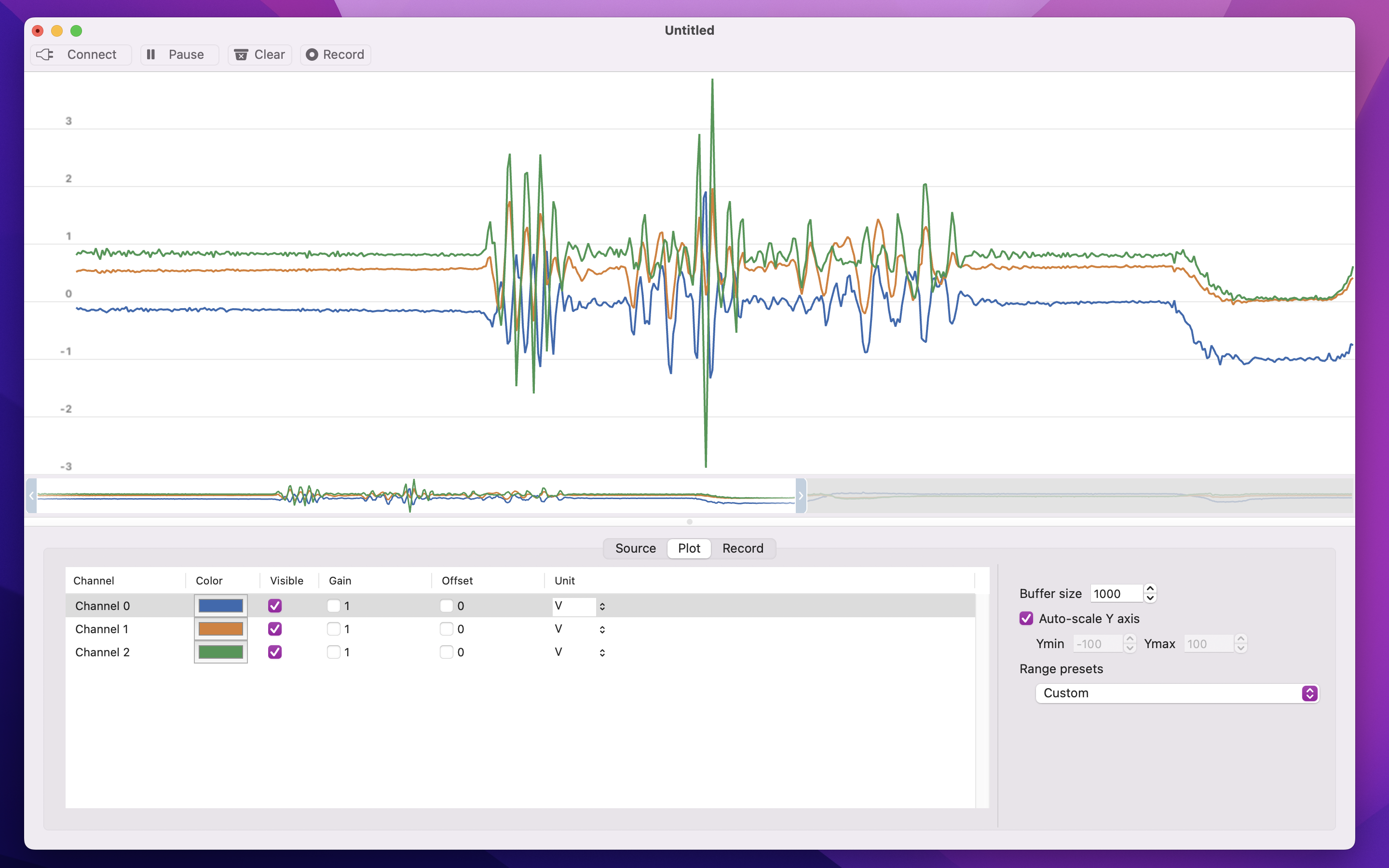Enable the Gain checkbox for Channel 2

[333, 652]
